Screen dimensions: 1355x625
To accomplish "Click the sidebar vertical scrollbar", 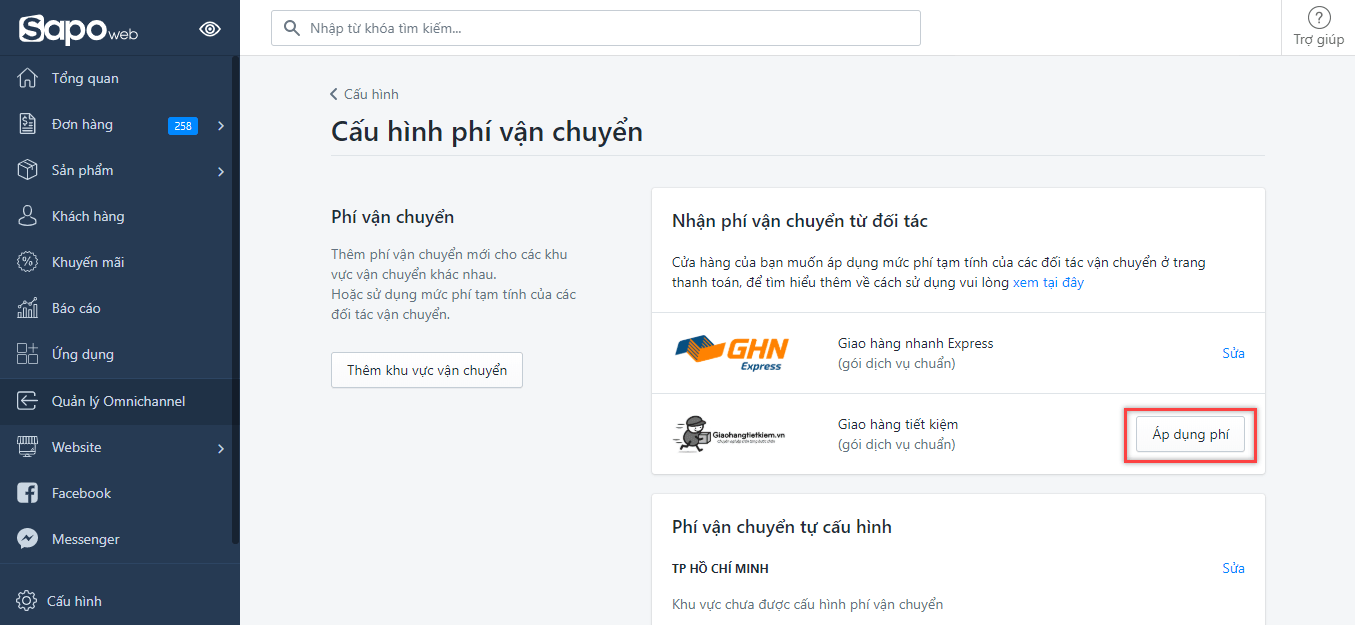I will click(236, 300).
